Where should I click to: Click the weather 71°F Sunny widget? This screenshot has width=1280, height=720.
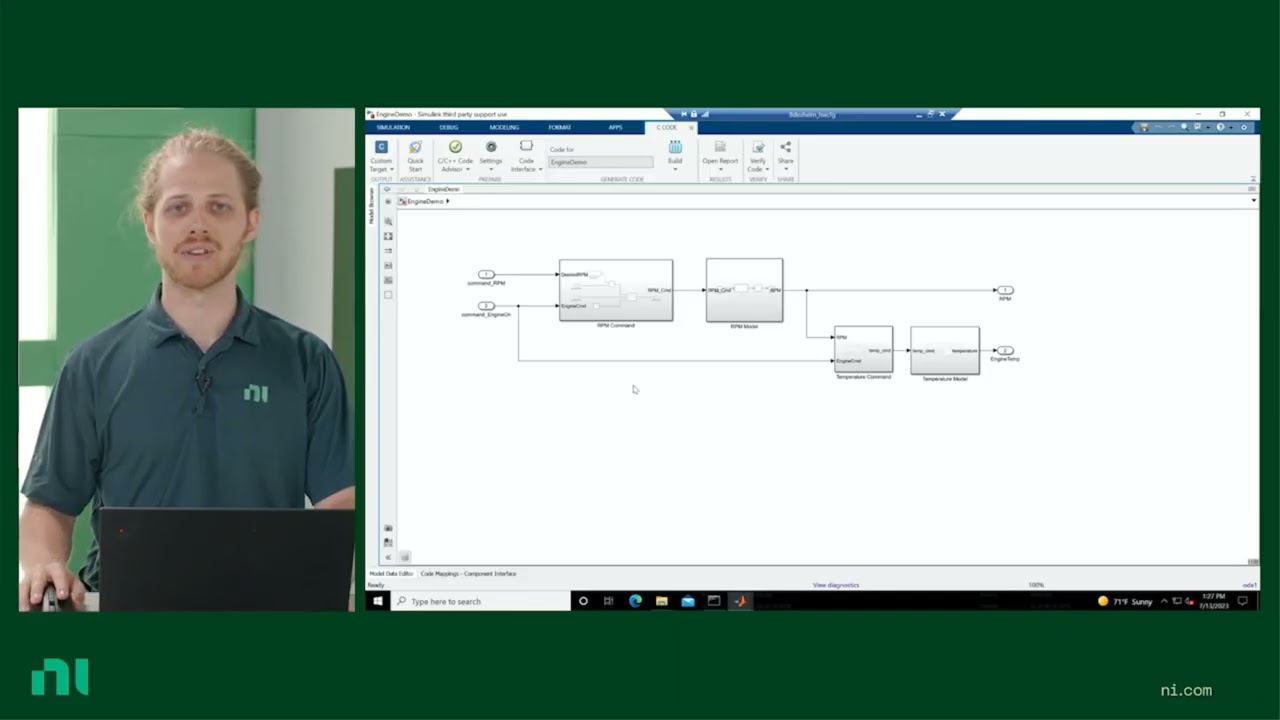tap(1125, 601)
